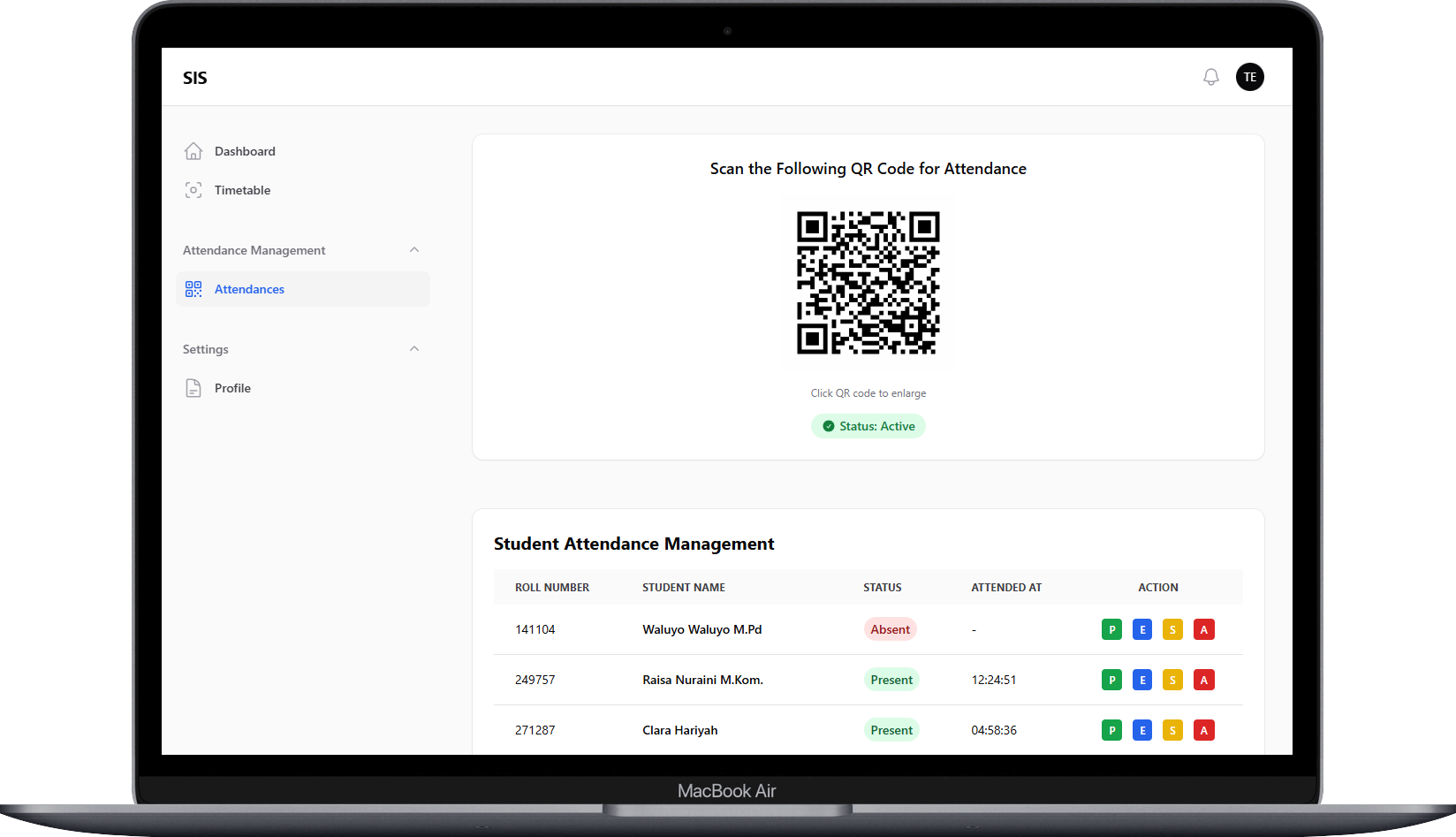Image resolution: width=1456 pixels, height=837 pixels.
Task: Open the notifications bell
Action: (1211, 77)
